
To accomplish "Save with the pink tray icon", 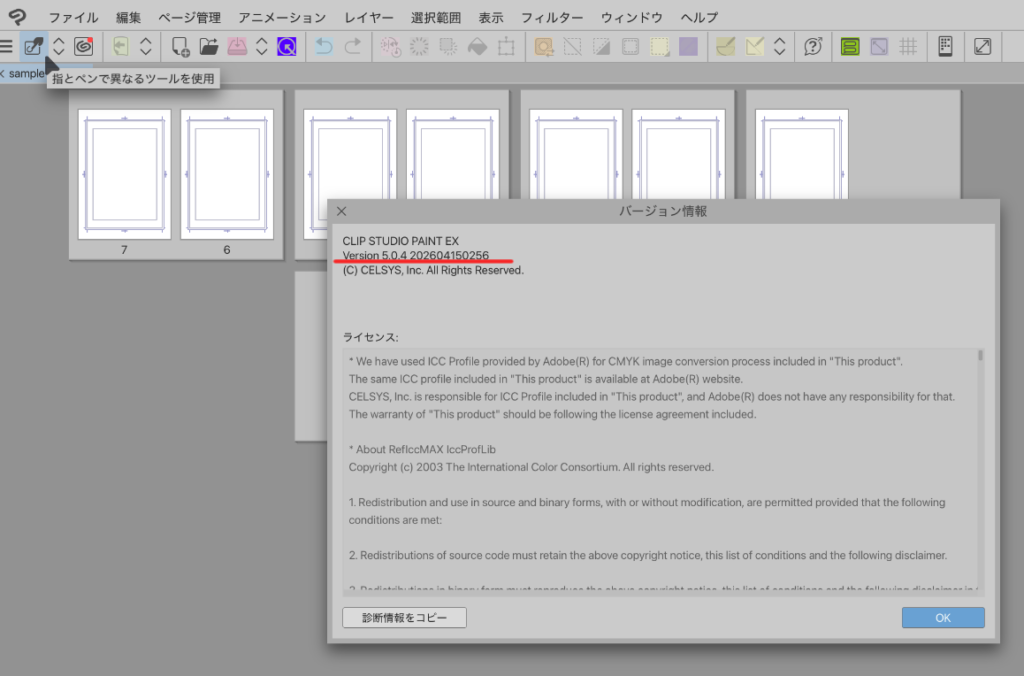I will coord(237,46).
